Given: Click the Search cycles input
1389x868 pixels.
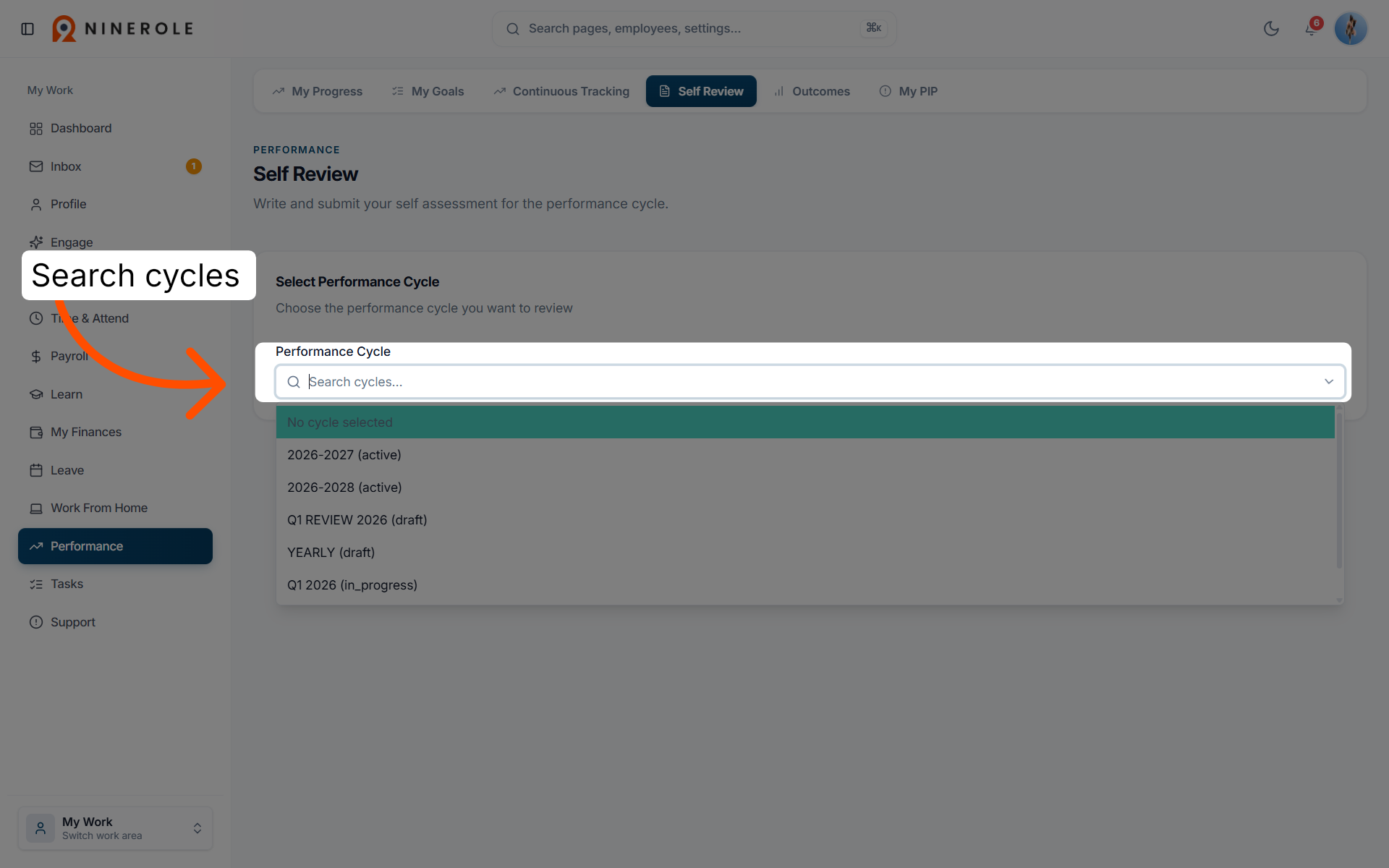Looking at the screenshot, I should point(809,382).
